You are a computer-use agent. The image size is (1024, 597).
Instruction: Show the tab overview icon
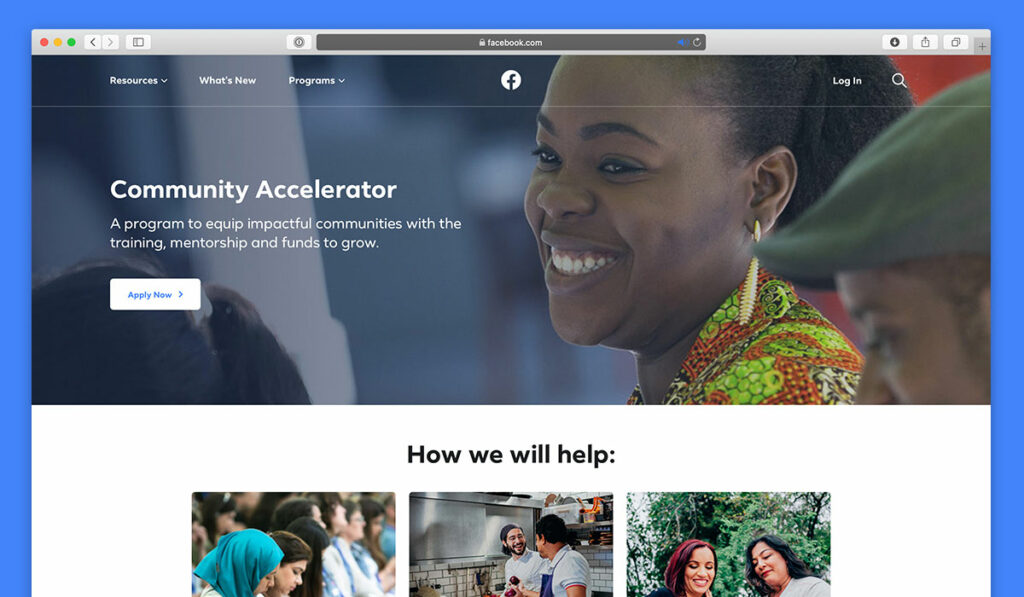(955, 42)
